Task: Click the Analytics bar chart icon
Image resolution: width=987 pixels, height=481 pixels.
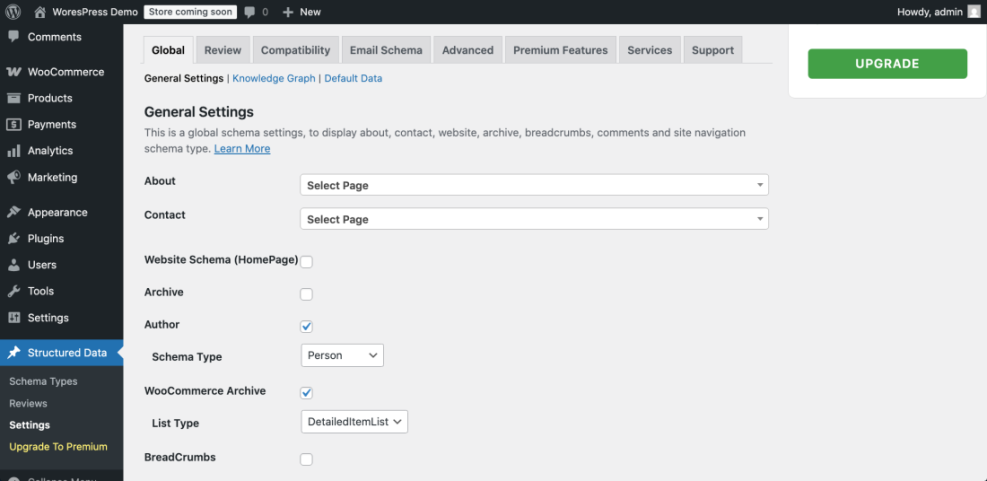Action: coord(13,151)
